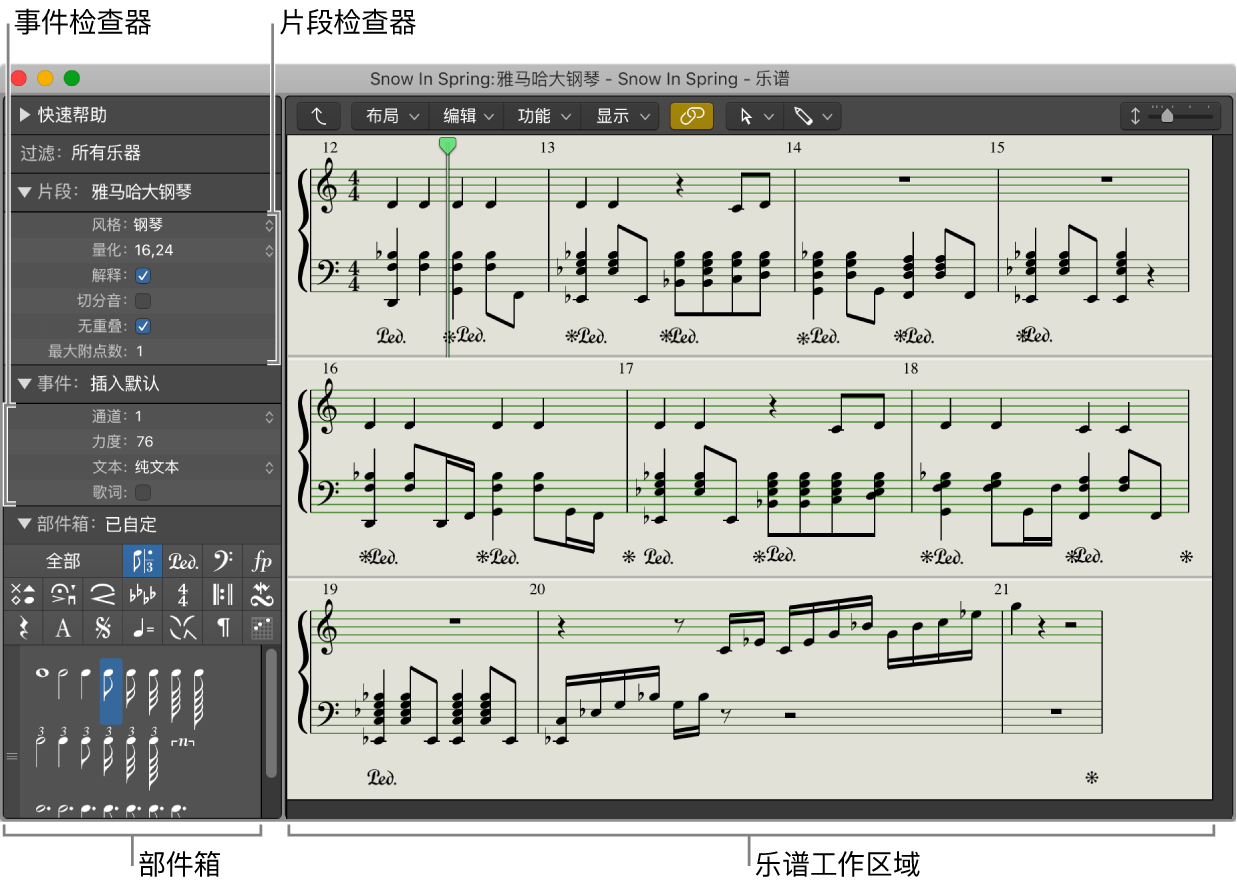
Task: Open the 文本 纯文本 pop-up menu
Action: (205, 467)
